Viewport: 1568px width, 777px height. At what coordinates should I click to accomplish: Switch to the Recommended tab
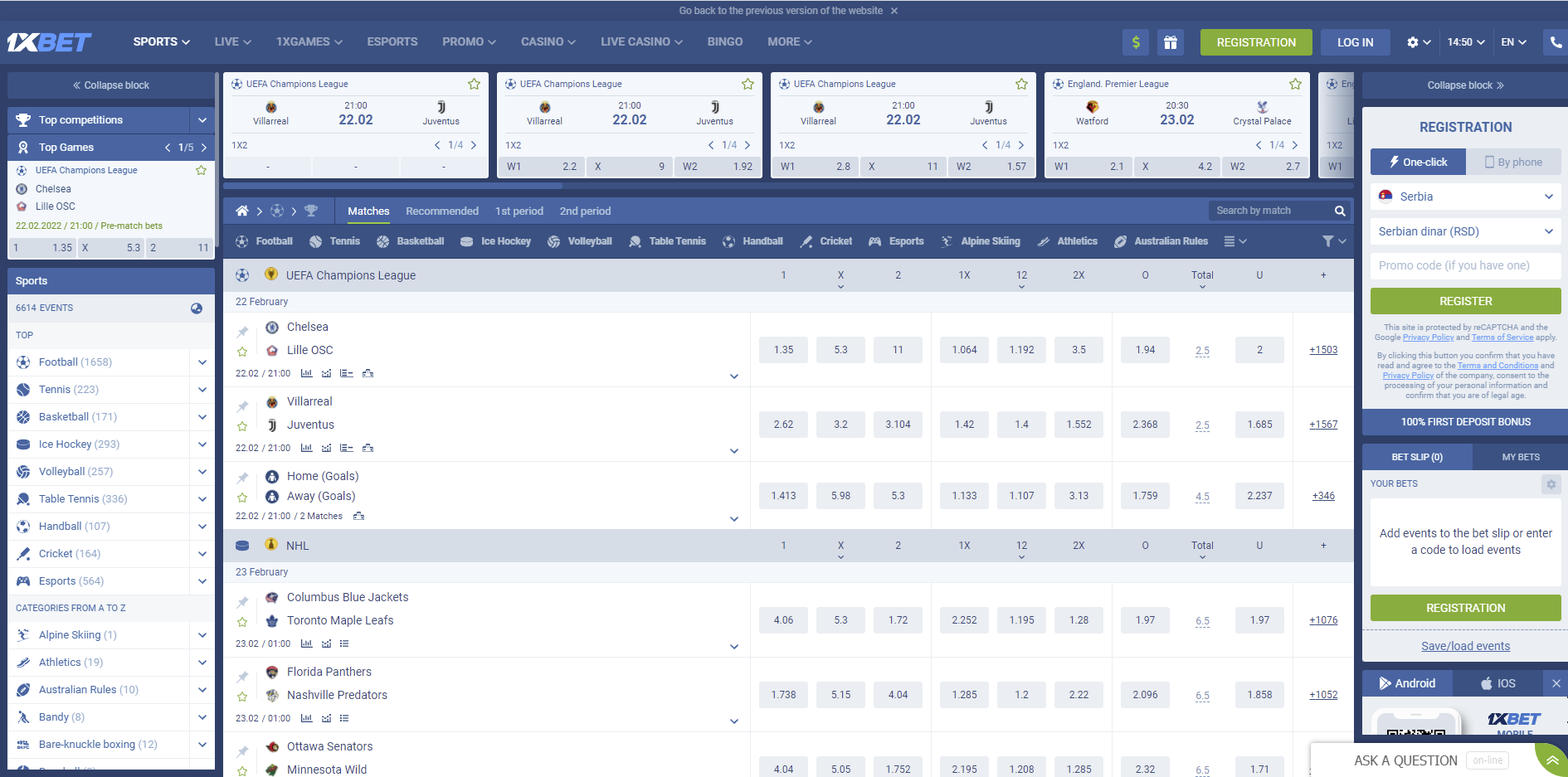click(442, 211)
